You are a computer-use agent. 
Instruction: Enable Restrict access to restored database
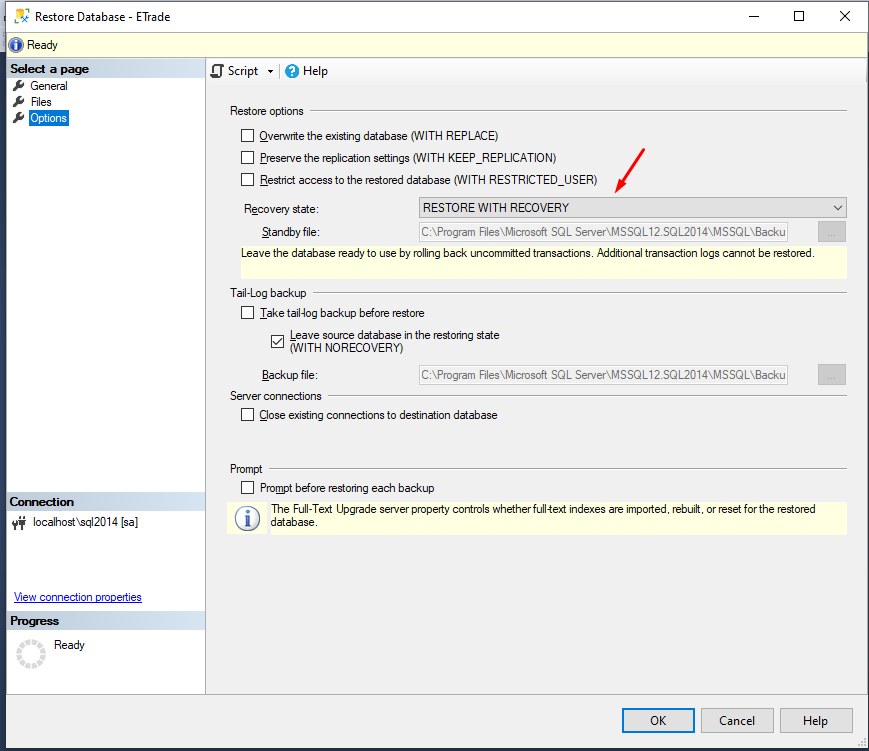[247, 180]
